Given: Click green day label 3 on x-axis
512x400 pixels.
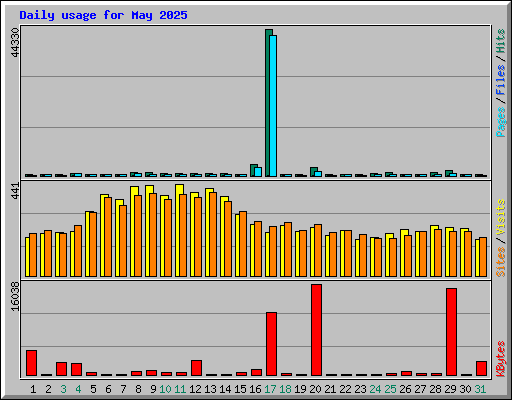Looking at the screenshot, I should [x=63, y=389].
